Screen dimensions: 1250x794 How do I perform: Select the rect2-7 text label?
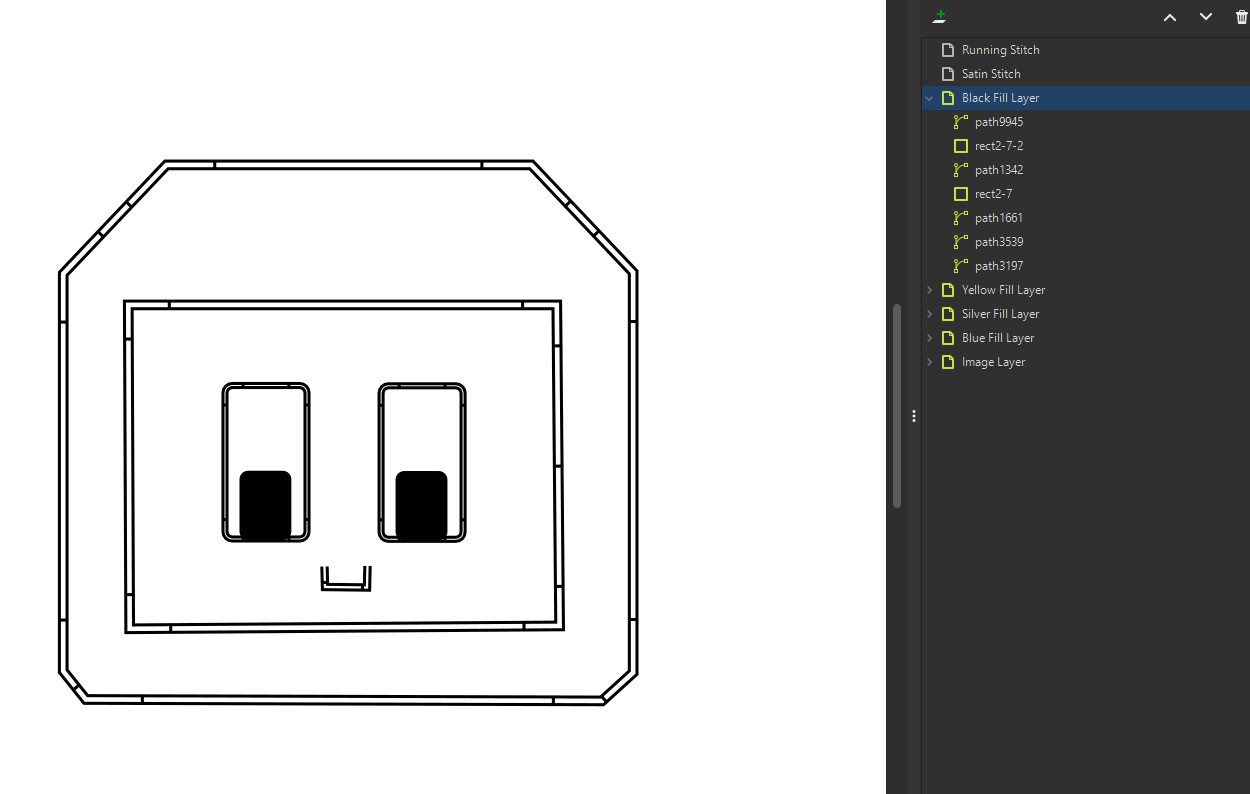[993, 194]
